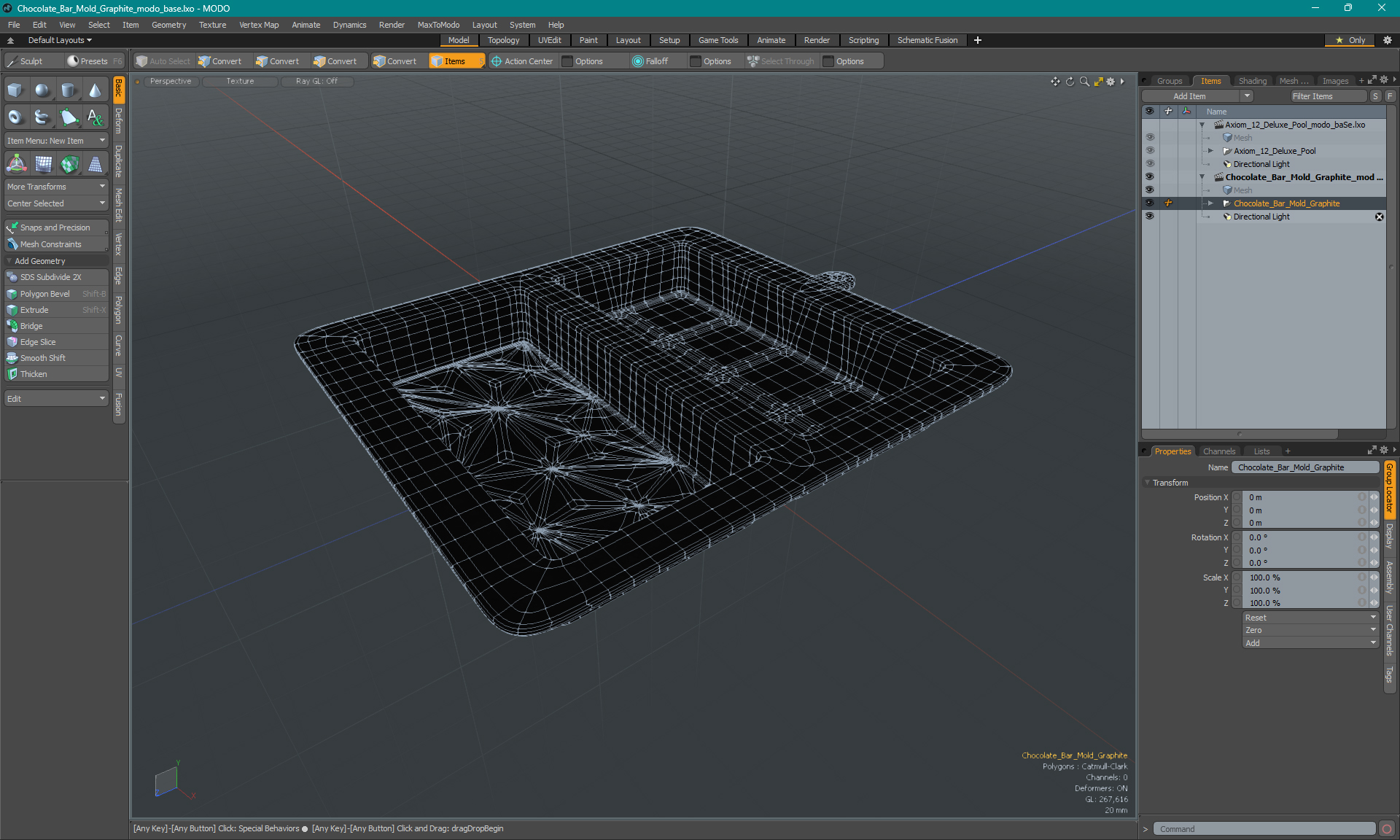Toggle visibility of Axiom_12_Deluxe_Pool mesh

tap(1149, 137)
